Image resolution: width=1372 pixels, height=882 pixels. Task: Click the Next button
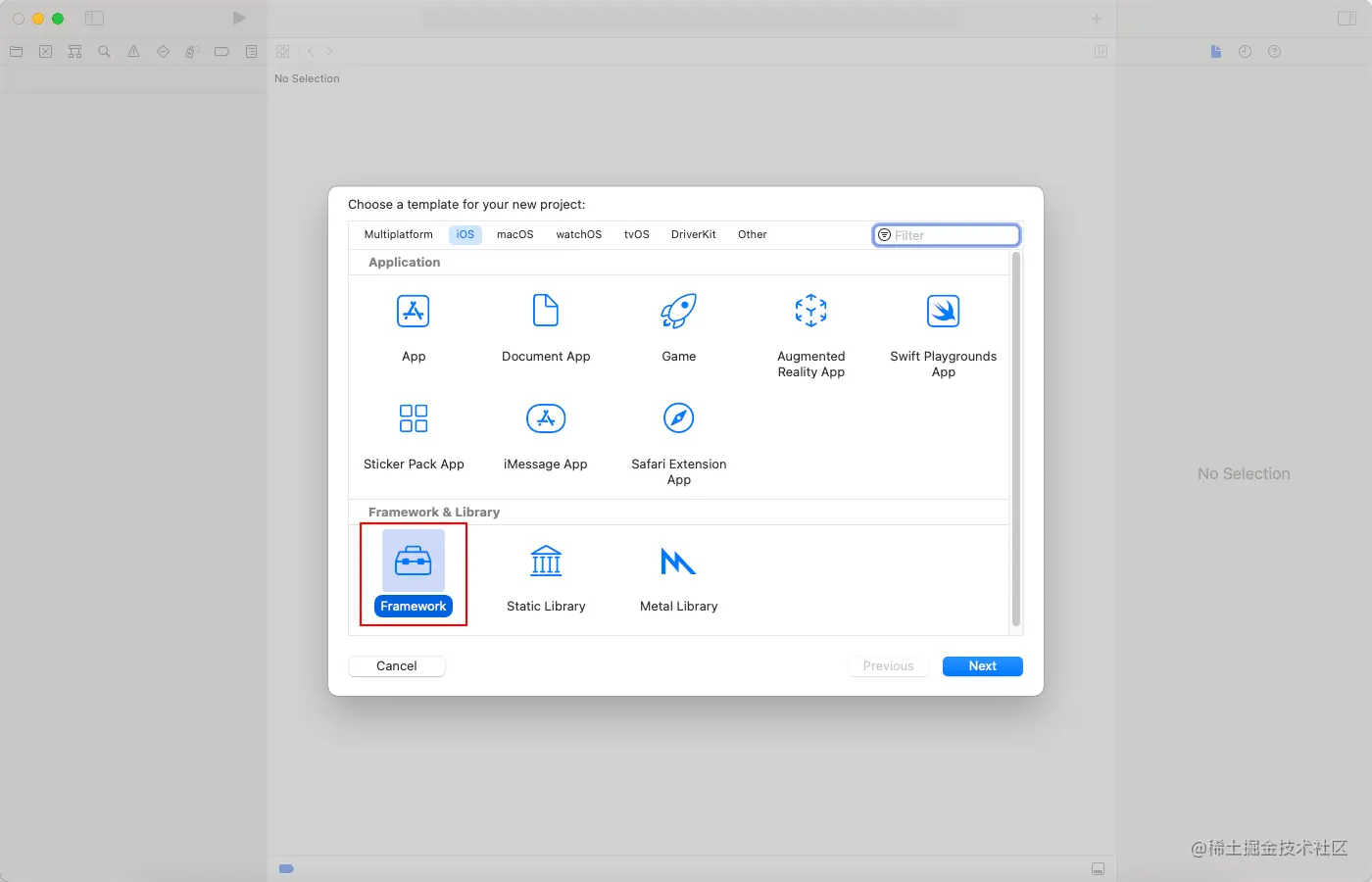[983, 666]
